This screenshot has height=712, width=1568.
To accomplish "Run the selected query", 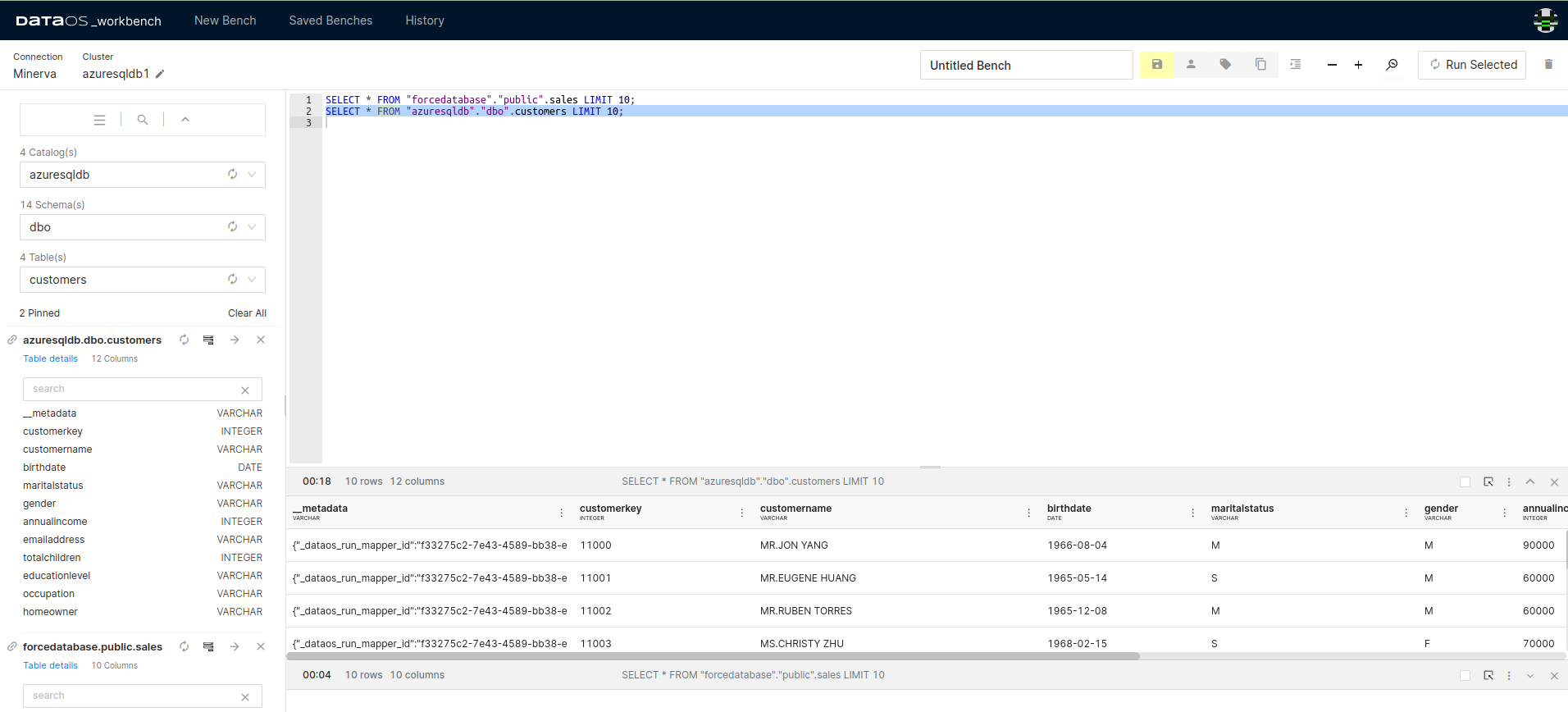I will [x=1472, y=65].
